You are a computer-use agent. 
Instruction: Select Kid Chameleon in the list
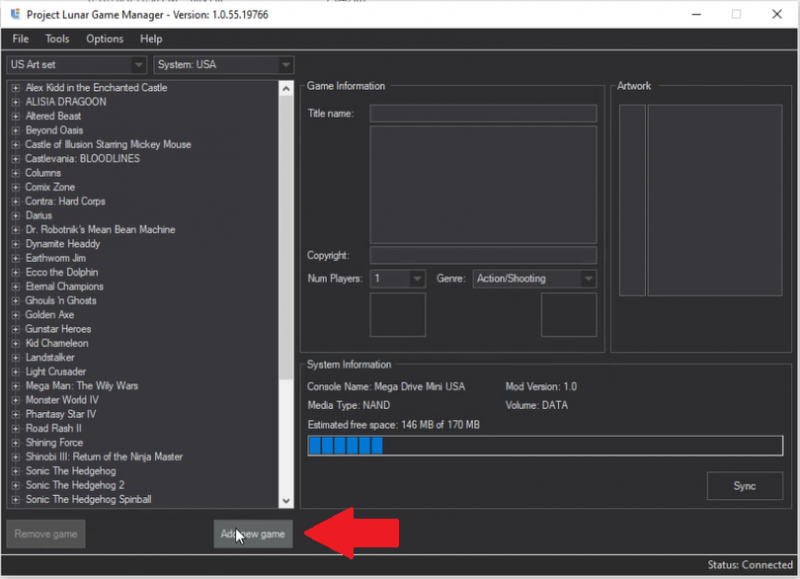(x=57, y=343)
